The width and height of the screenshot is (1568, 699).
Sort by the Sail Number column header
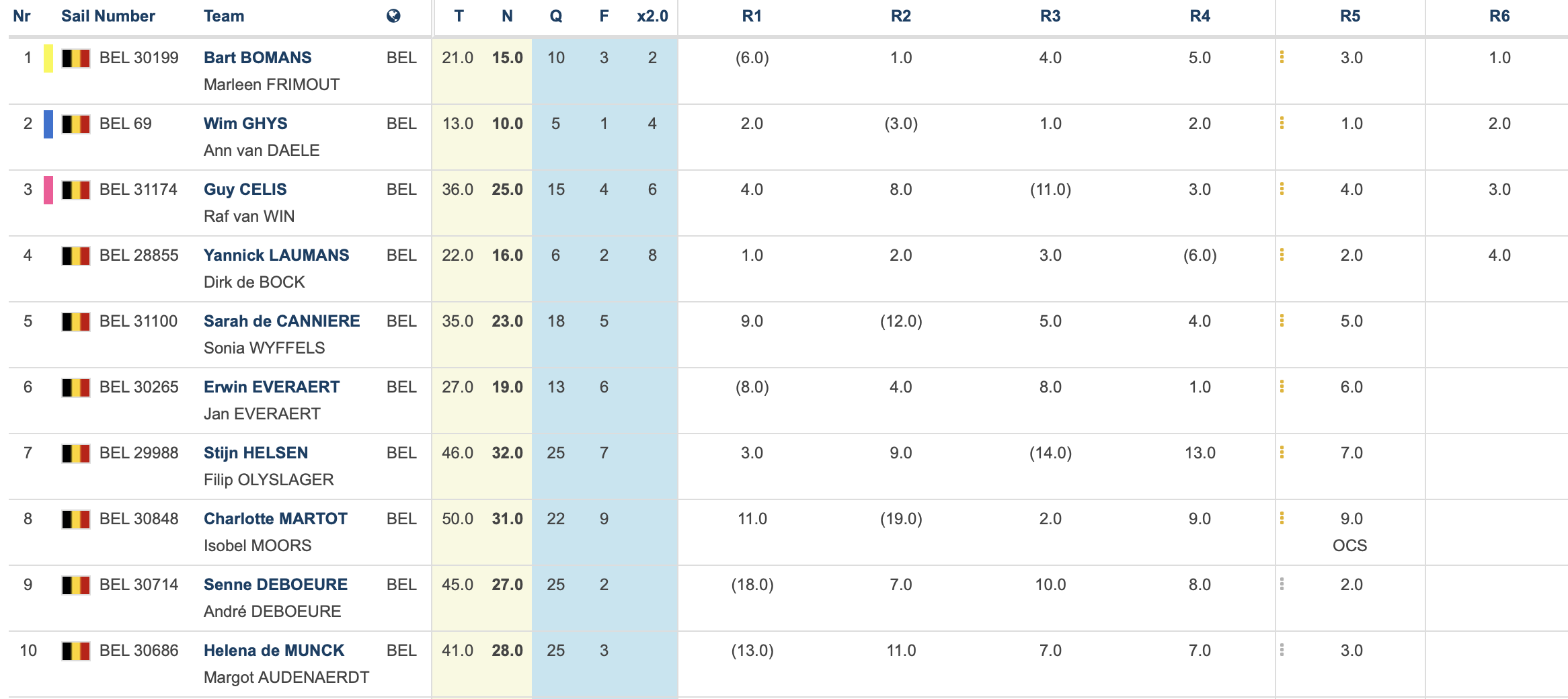click(108, 16)
